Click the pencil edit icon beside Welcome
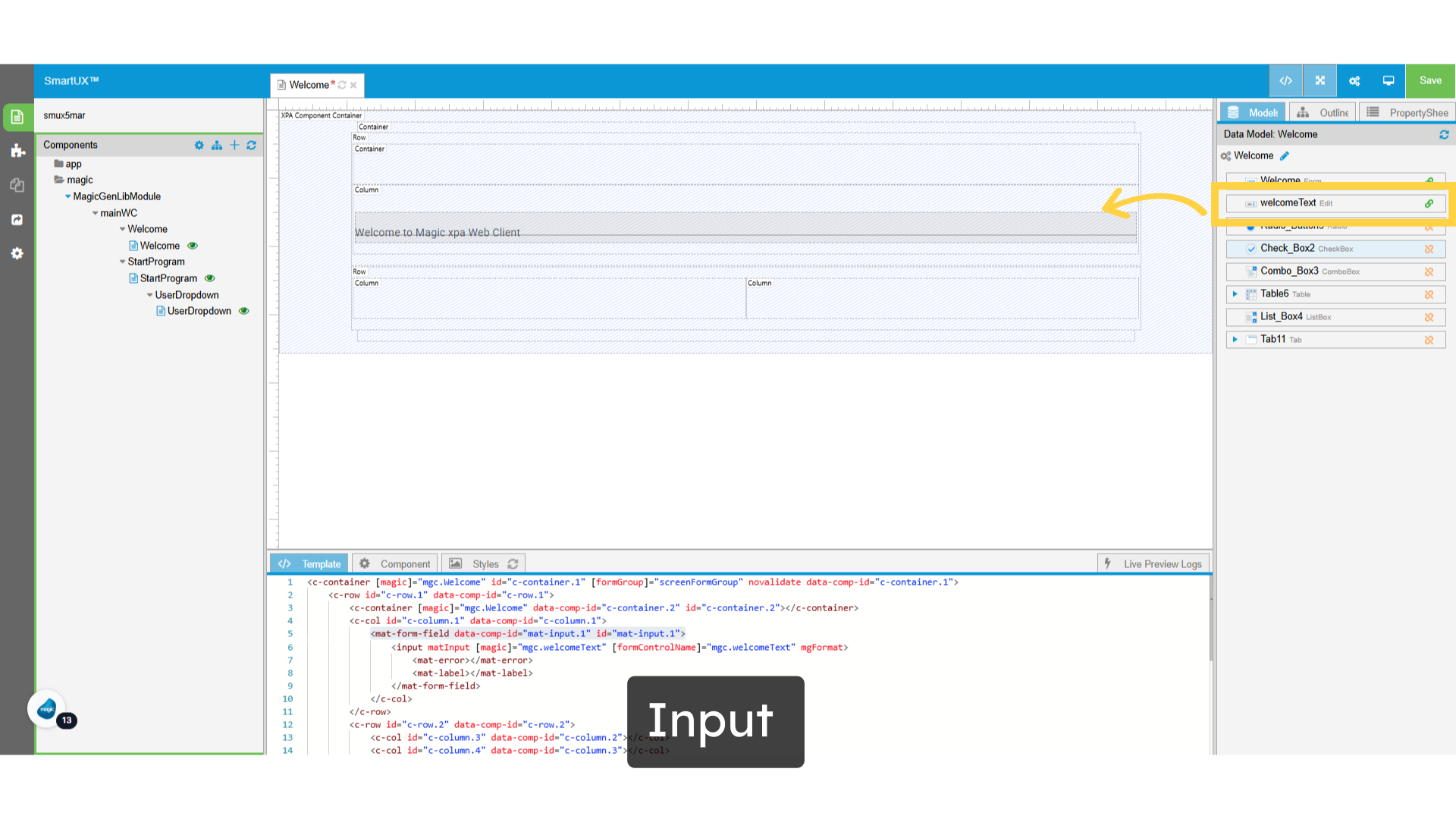The height and width of the screenshot is (819, 1456). point(1285,156)
